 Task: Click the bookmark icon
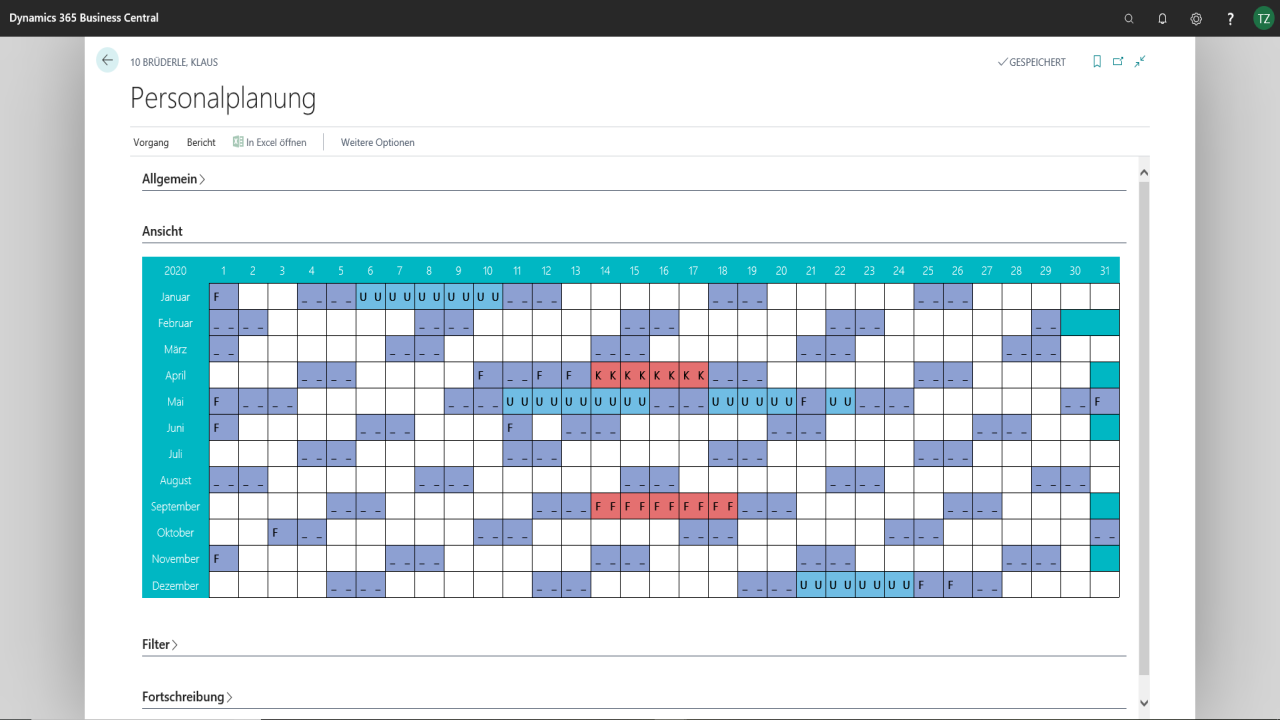click(1097, 61)
